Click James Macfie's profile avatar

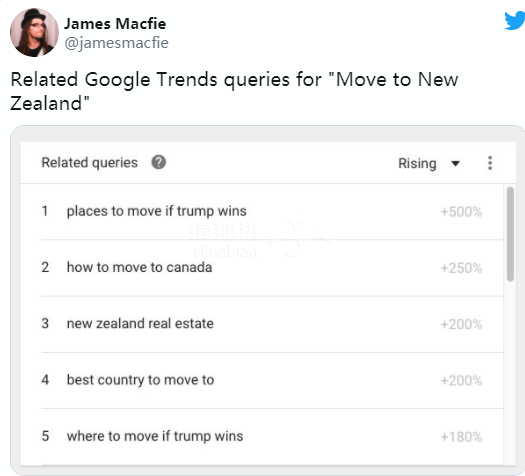coord(34,32)
